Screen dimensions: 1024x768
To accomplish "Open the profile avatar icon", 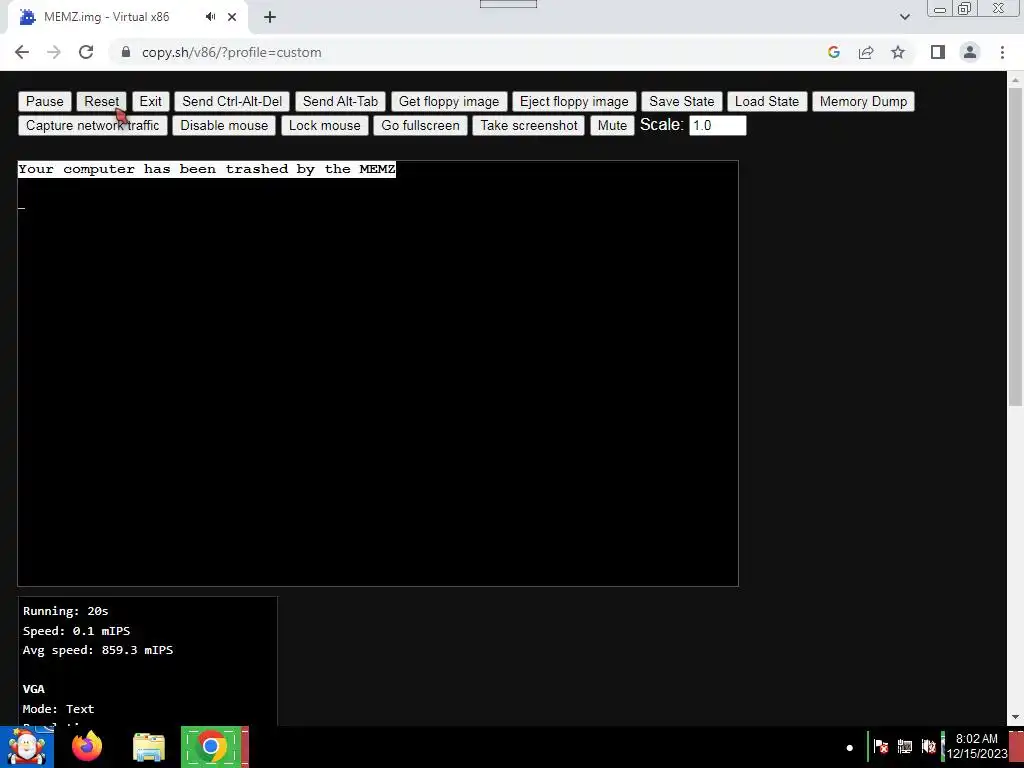I will [970, 52].
